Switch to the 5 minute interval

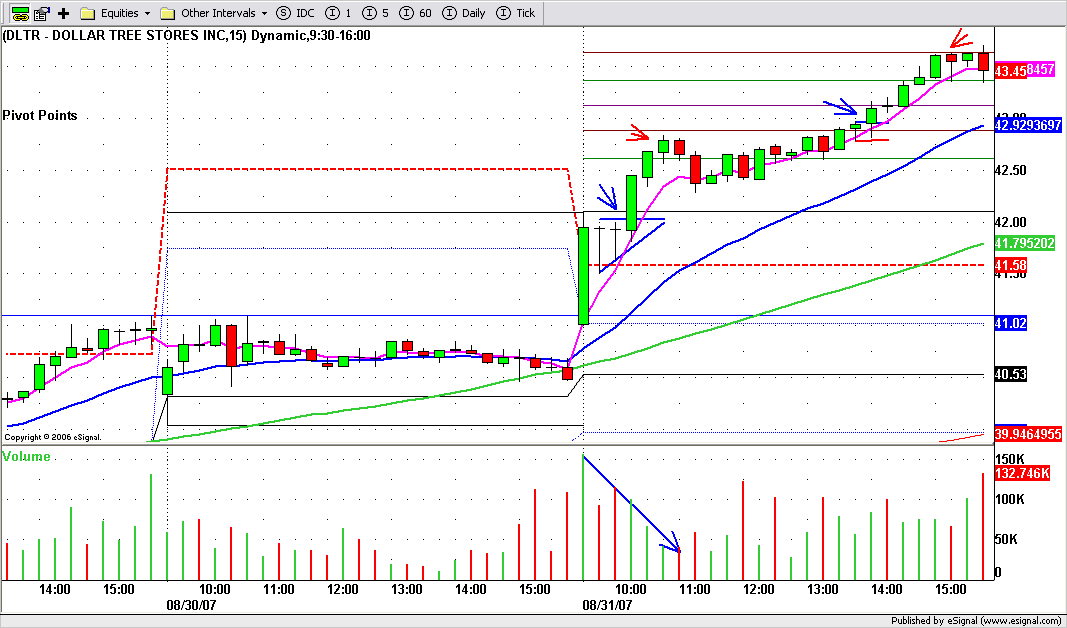(x=375, y=13)
